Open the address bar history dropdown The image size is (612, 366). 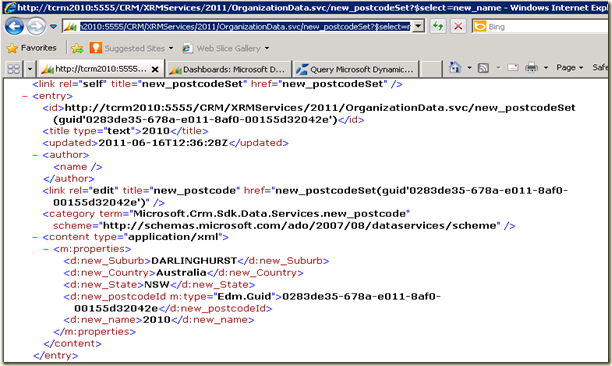[418, 27]
